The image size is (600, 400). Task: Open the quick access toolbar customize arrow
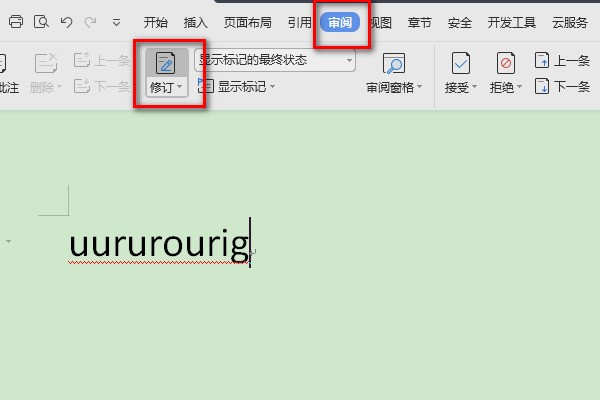117,22
